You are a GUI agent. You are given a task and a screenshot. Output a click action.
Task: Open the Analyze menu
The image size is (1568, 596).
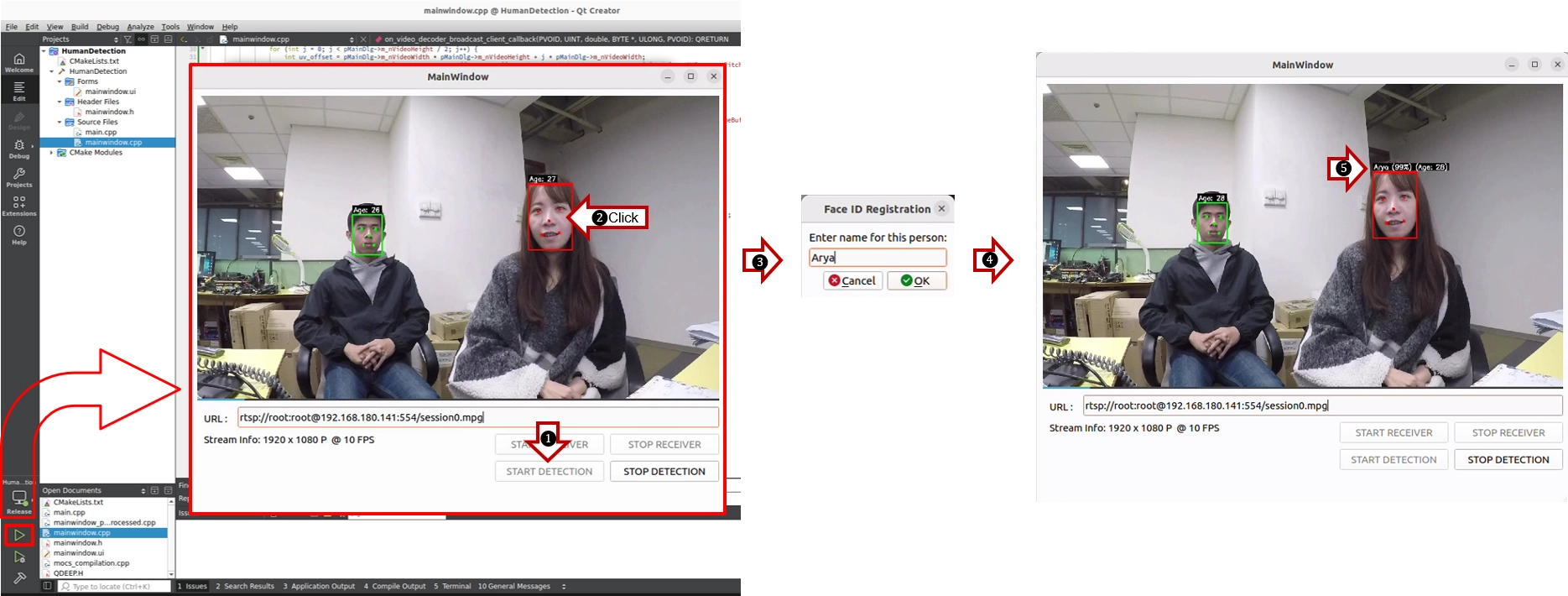point(140,27)
